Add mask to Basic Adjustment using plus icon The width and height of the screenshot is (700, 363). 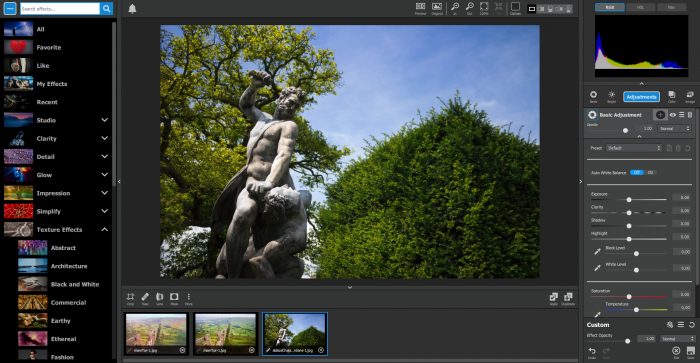(660, 115)
